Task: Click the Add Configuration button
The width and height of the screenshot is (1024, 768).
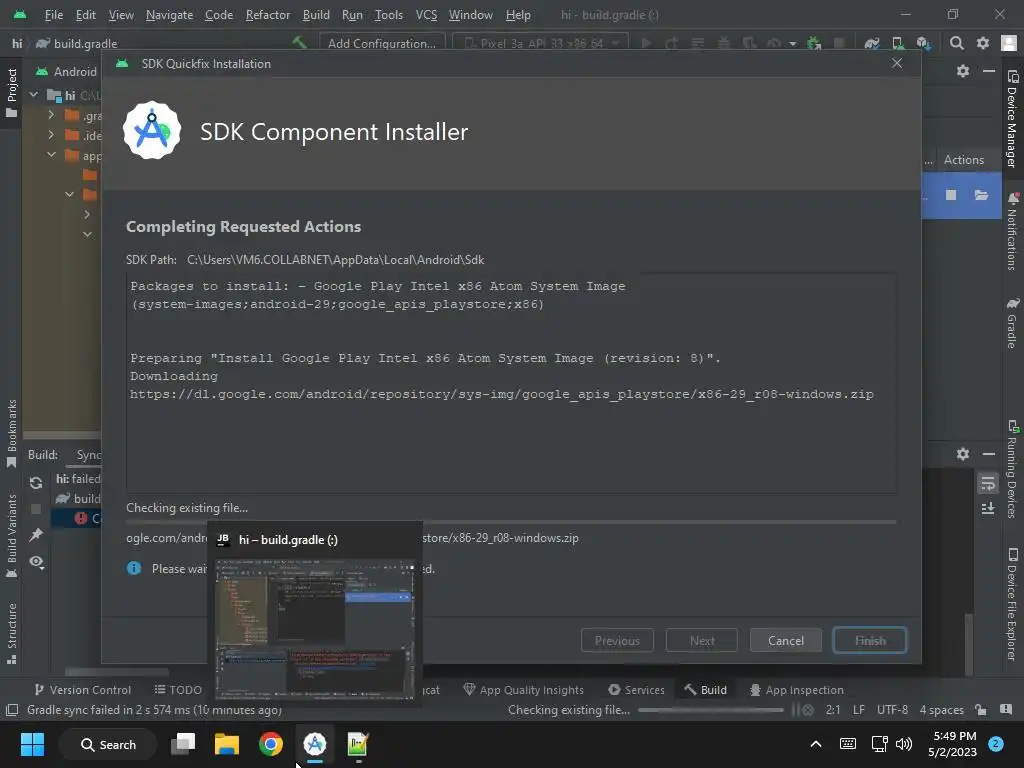Action: pyautogui.click(x=382, y=43)
